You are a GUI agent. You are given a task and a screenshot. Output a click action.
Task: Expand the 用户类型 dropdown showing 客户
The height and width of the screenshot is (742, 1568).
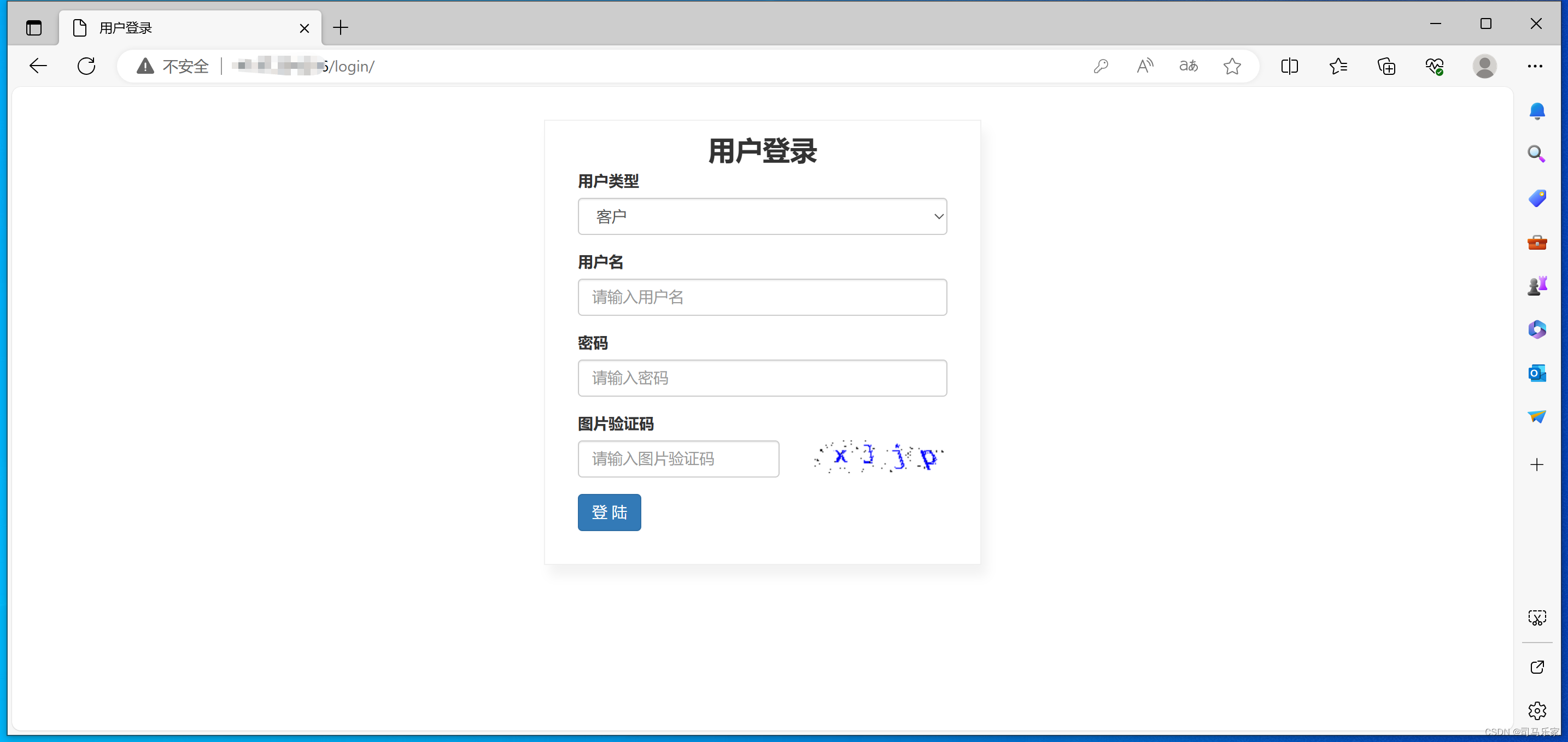tap(762, 216)
